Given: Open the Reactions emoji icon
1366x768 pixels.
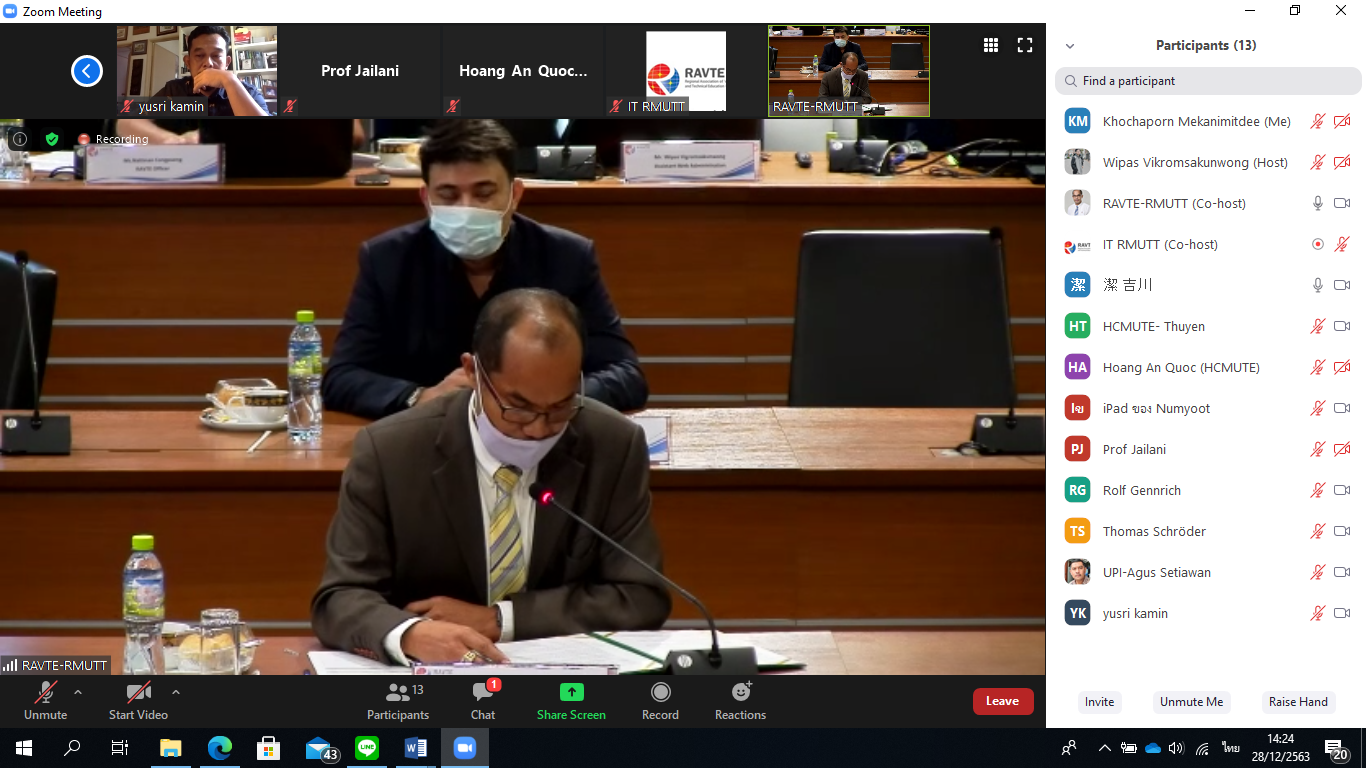Looking at the screenshot, I should (x=740, y=692).
